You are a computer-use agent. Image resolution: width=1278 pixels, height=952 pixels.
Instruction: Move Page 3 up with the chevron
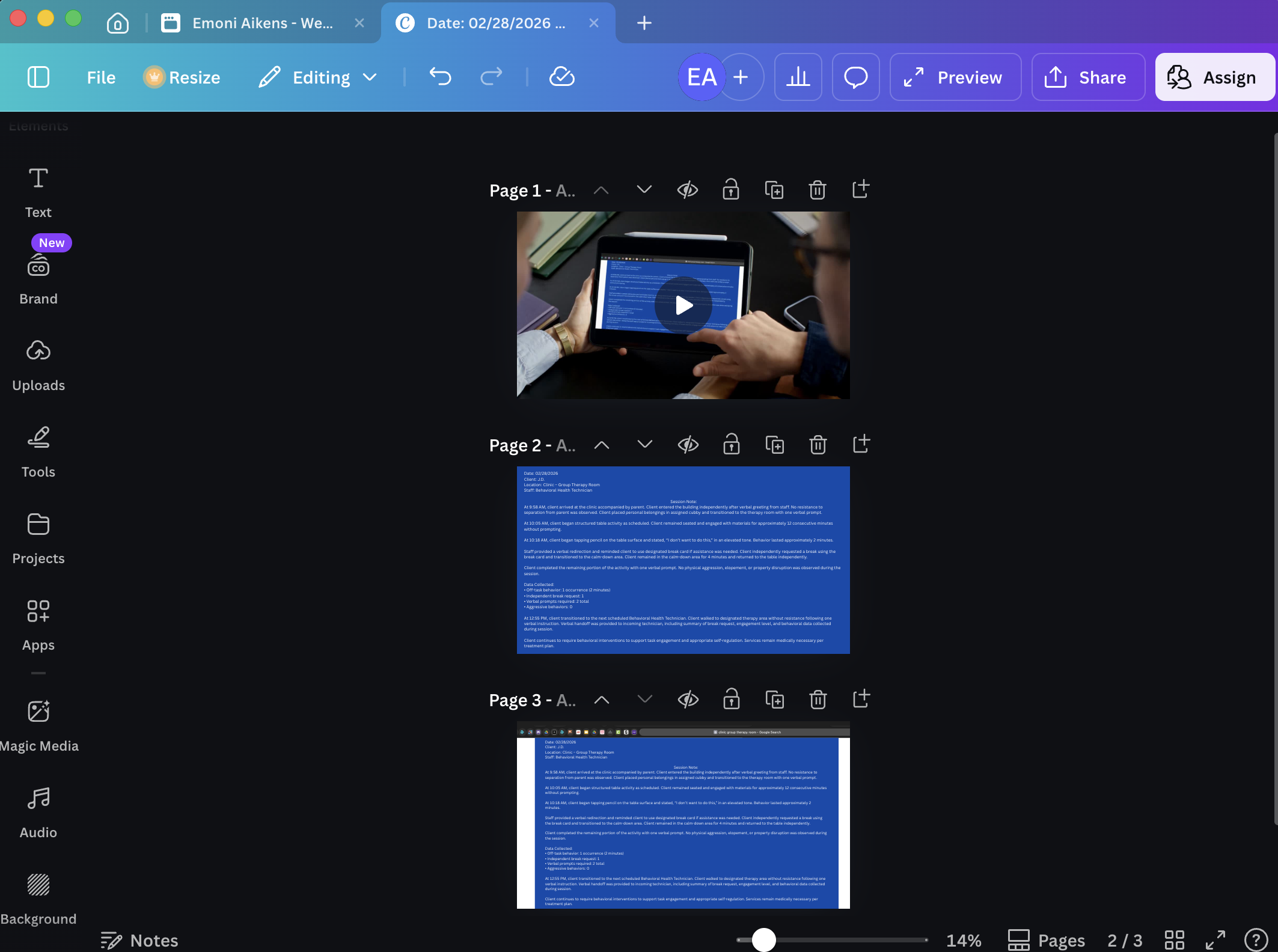(x=601, y=700)
